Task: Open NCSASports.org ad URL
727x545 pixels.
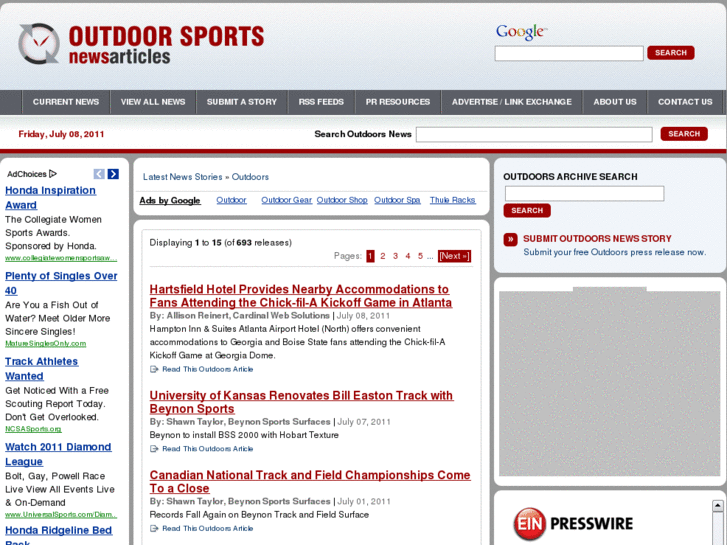Action: 33,429
